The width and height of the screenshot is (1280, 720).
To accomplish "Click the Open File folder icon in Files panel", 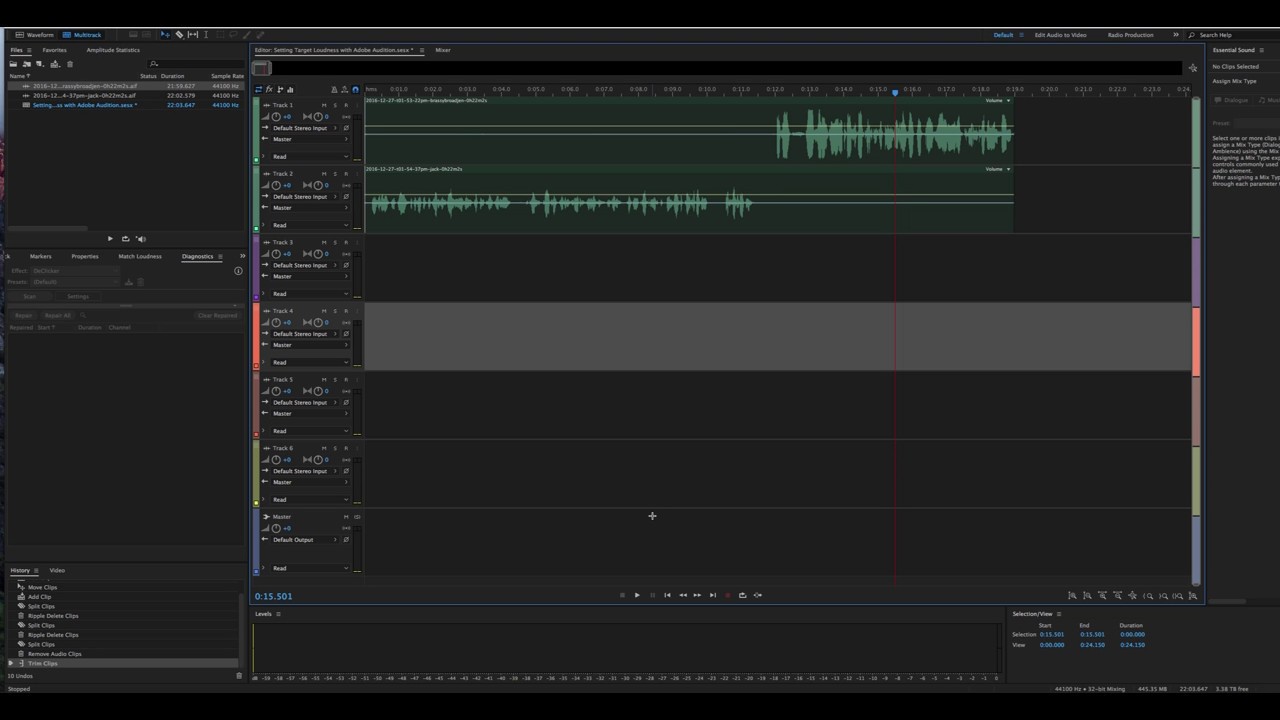I will click(x=13, y=64).
